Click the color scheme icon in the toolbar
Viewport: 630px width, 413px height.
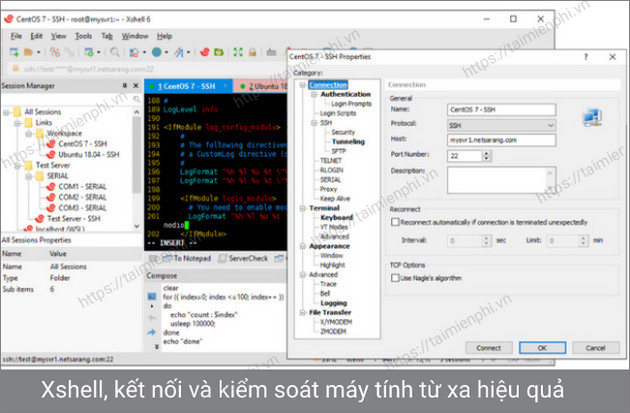point(134,52)
